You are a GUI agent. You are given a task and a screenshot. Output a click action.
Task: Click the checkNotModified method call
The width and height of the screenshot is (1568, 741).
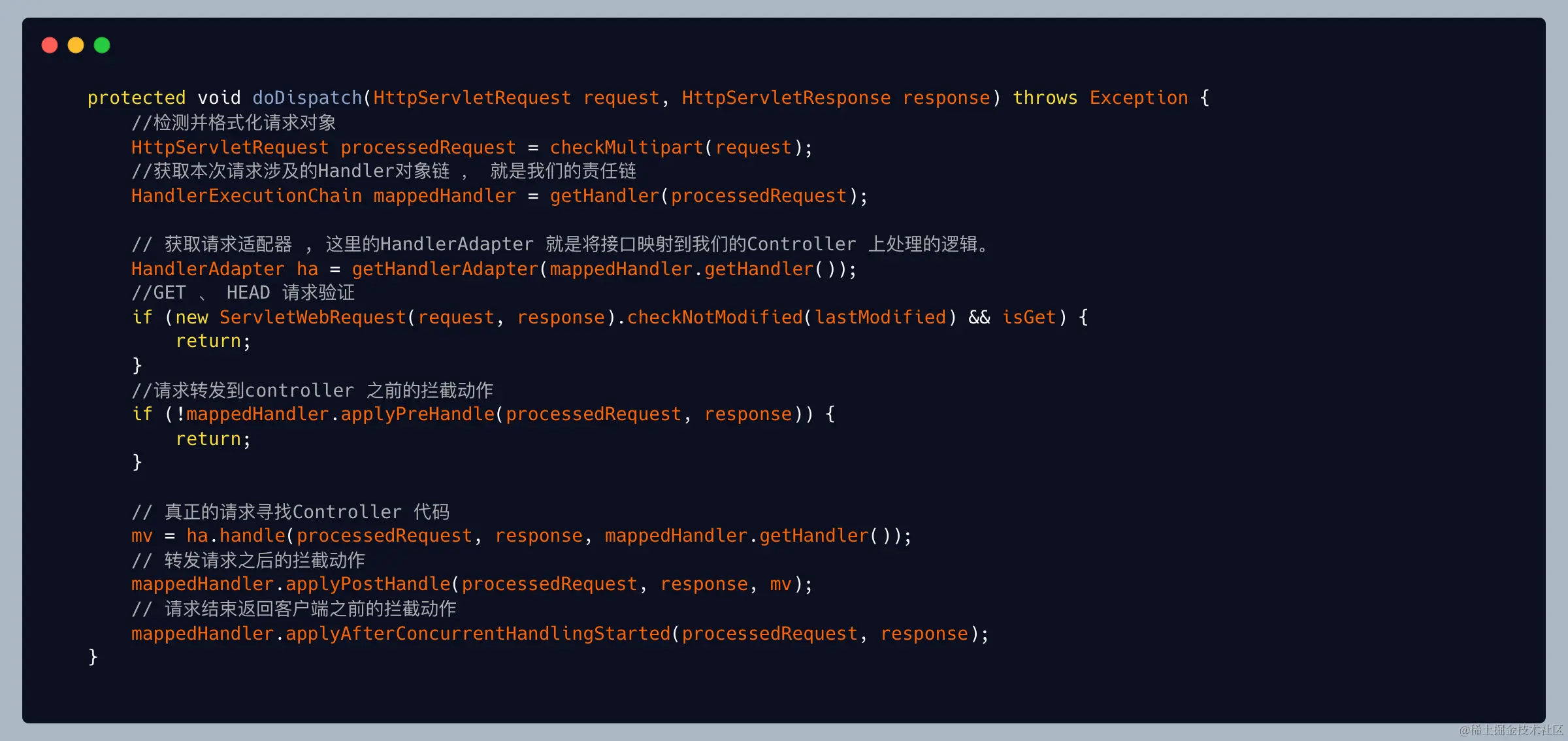pyautogui.click(x=714, y=318)
